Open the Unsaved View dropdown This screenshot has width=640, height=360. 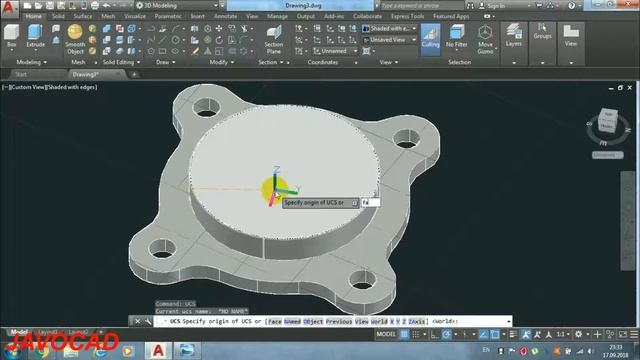tap(389, 40)
